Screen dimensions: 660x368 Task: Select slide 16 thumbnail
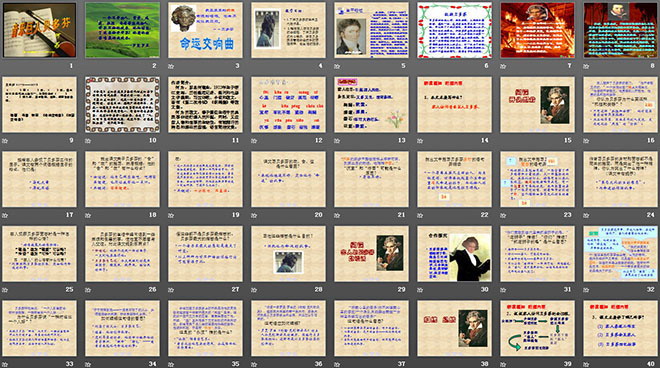point(621,104)
